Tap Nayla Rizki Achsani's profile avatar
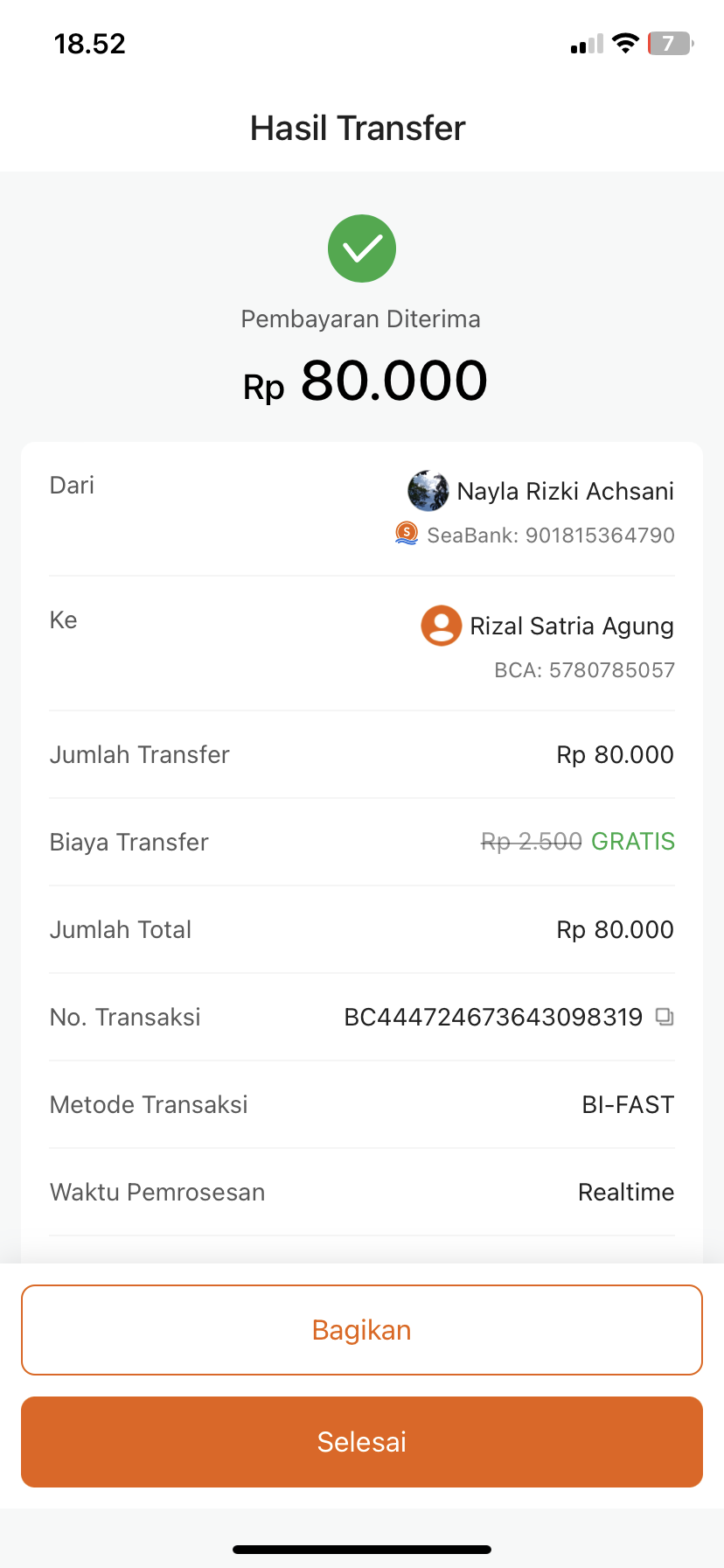724x1568 pixels. pyautogui.click(x=428, y=491)
